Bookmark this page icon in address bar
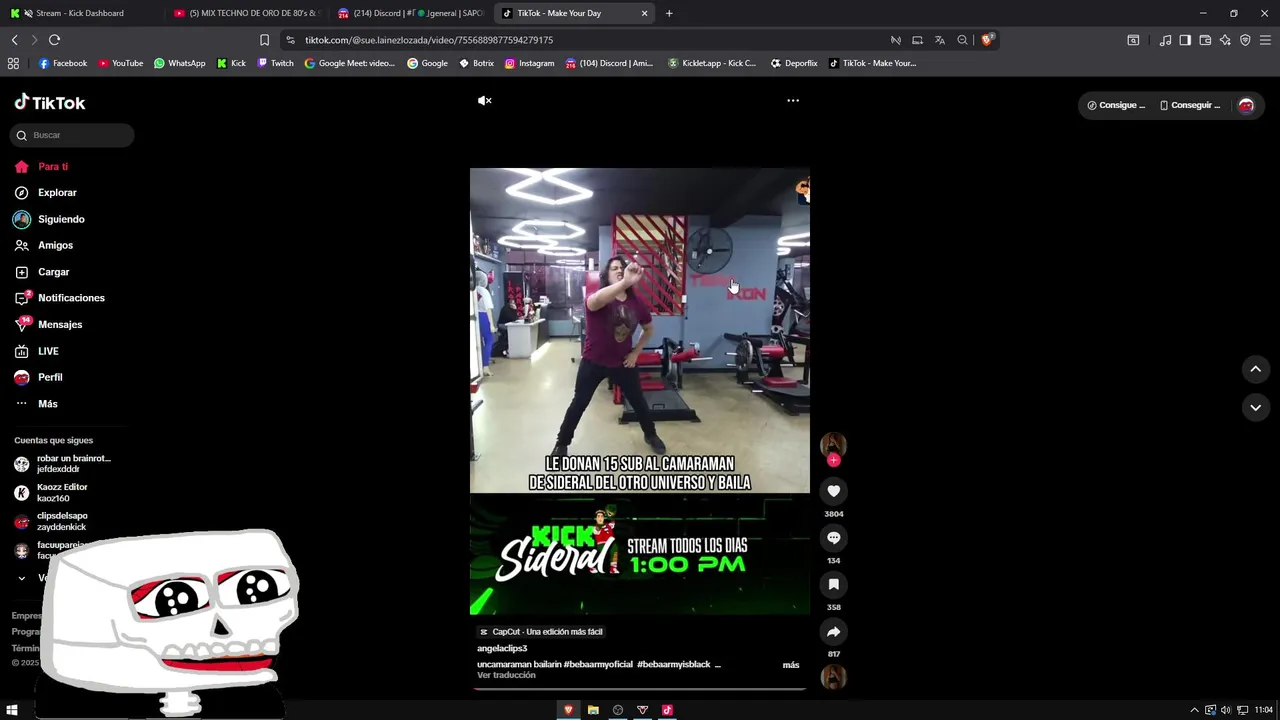Image resolution: width=1280 pixels, height=720 pixels. pos(264,40)
